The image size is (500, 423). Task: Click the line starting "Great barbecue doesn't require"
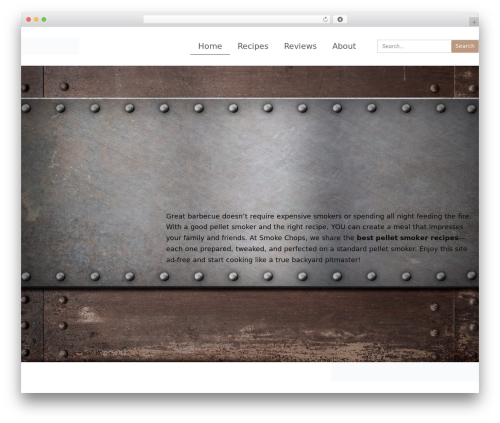coord(318,216)
